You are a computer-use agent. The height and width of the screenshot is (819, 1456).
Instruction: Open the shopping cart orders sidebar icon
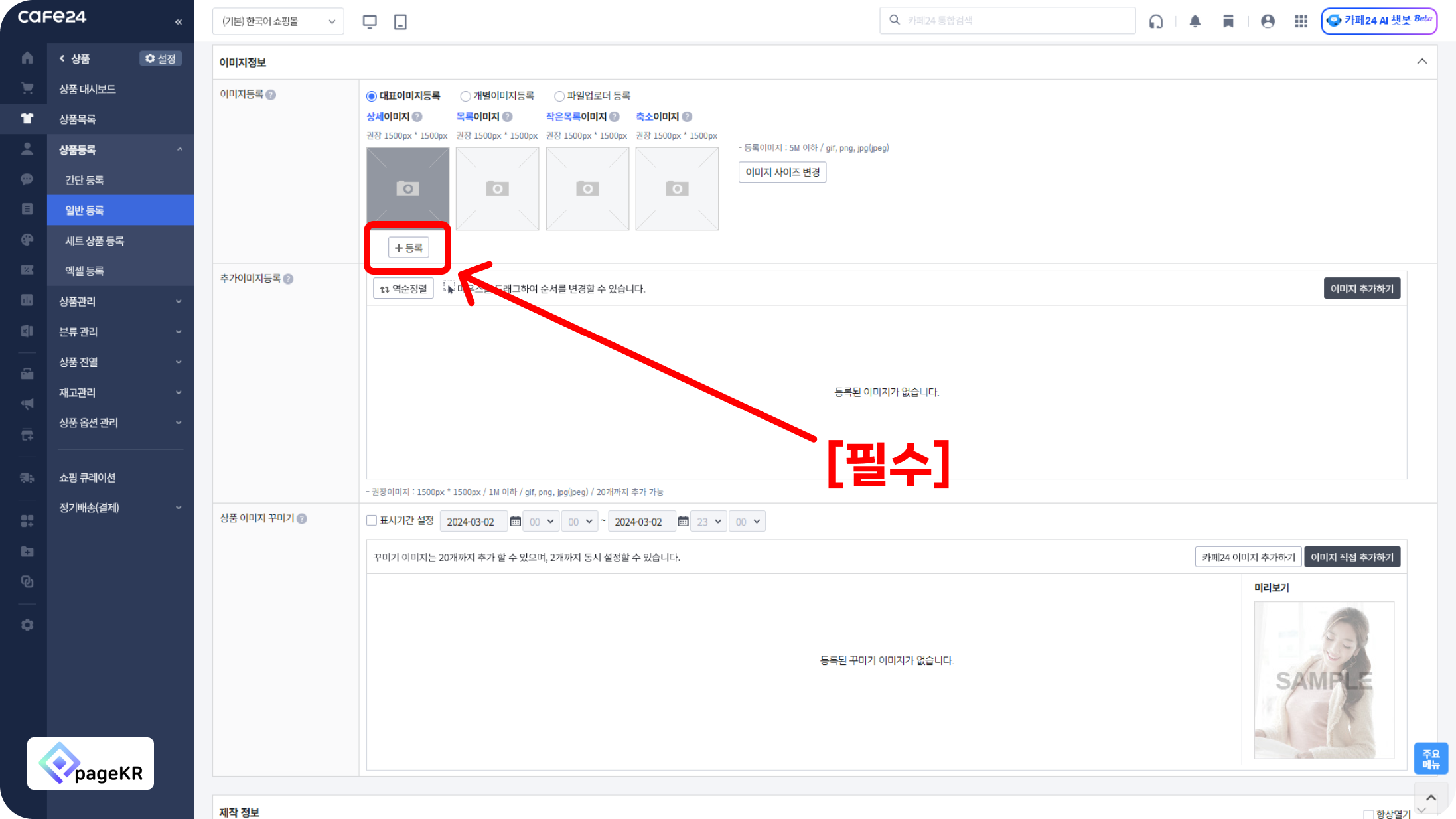click(x=27, y=88)
